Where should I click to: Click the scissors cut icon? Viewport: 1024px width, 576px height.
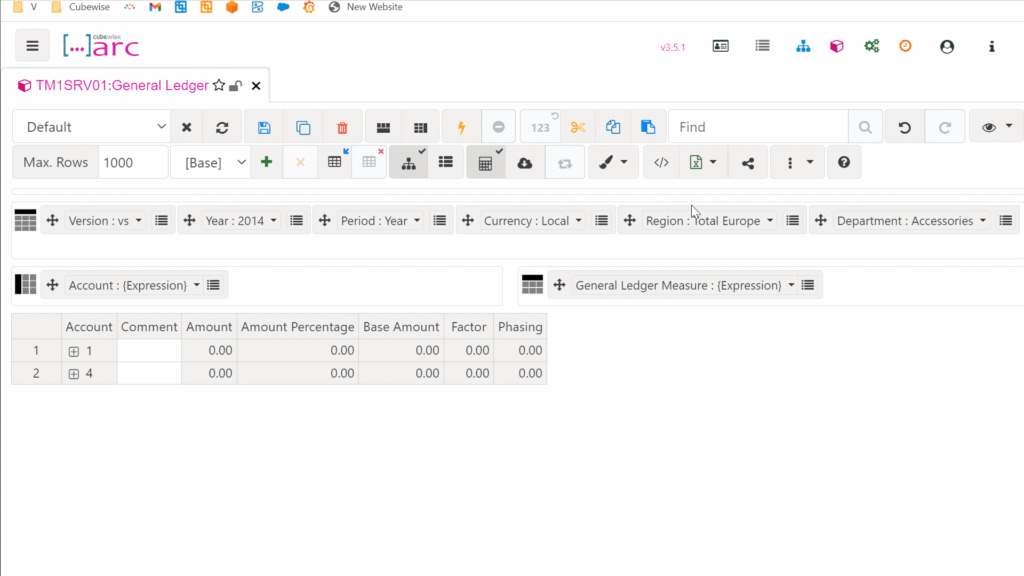tap(577, 127)
